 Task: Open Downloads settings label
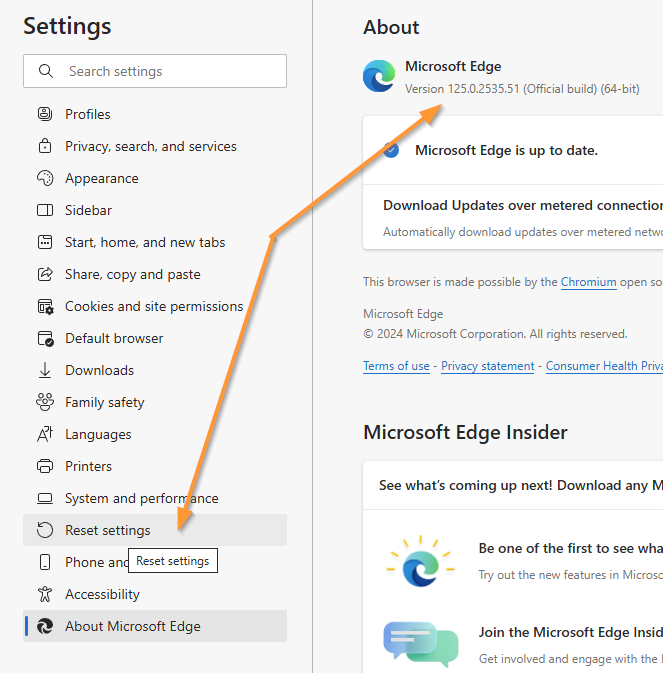coord(100,370)
